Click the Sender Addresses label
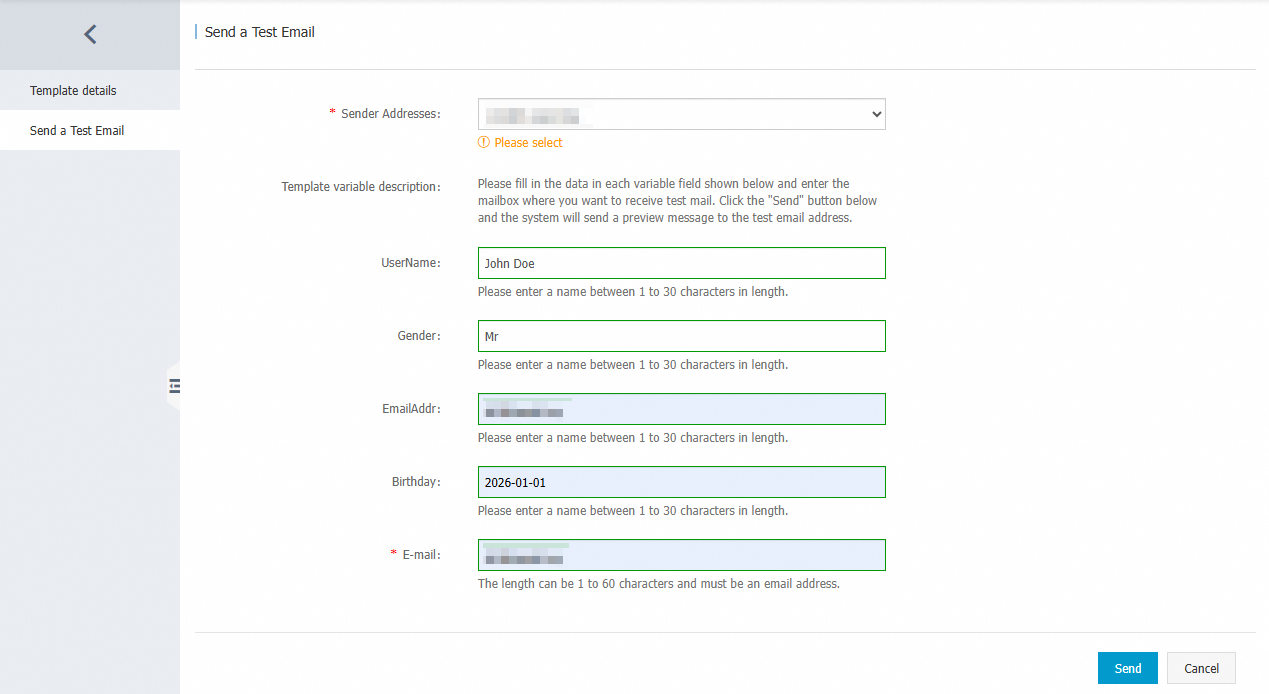This screenshot has width=1269, height=694. (390, 114)
